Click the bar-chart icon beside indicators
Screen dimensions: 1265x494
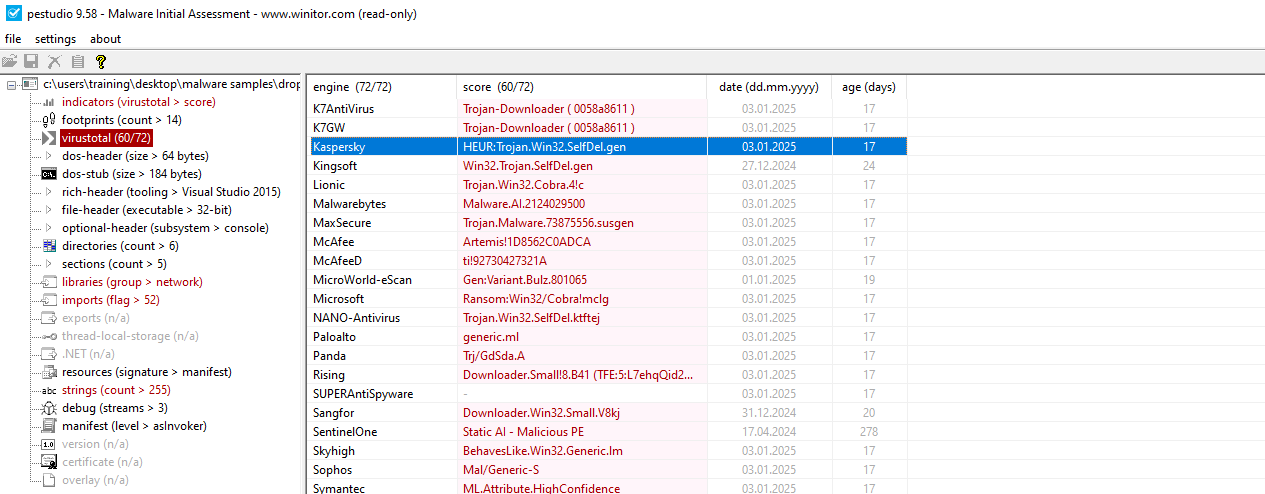48,102
